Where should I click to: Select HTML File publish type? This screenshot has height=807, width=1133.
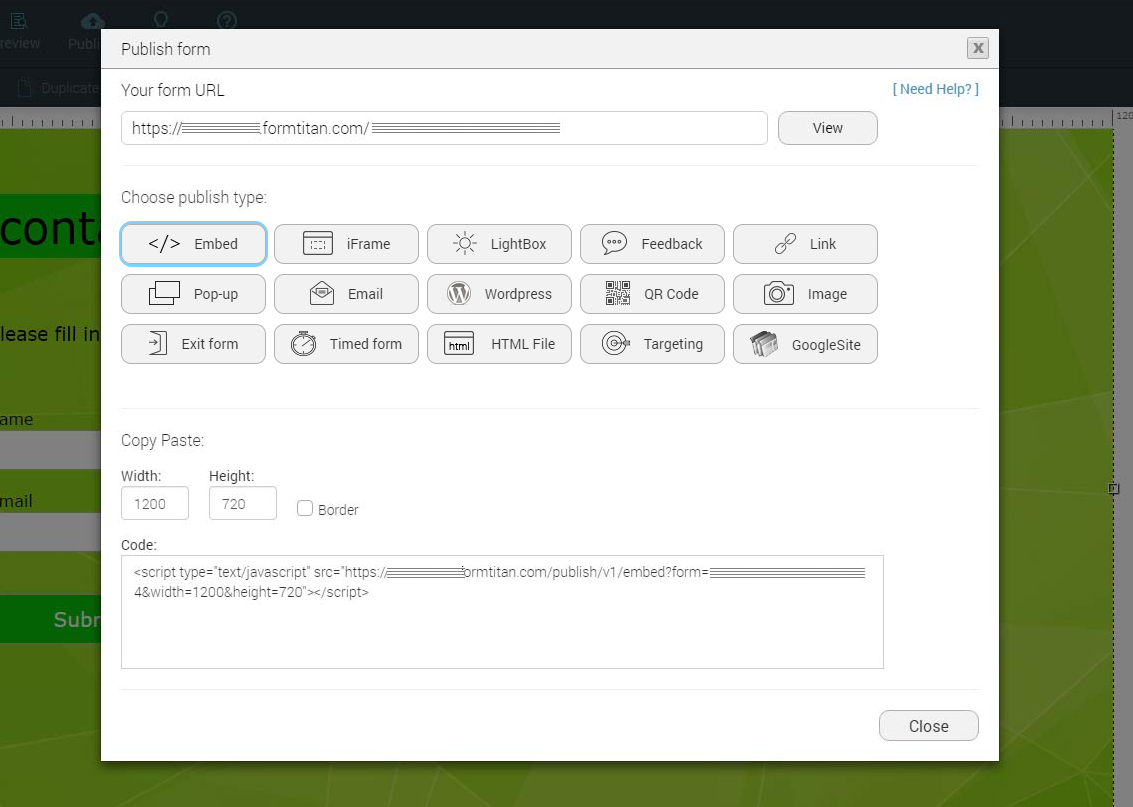pyautogui.click(x=499, y=344)
